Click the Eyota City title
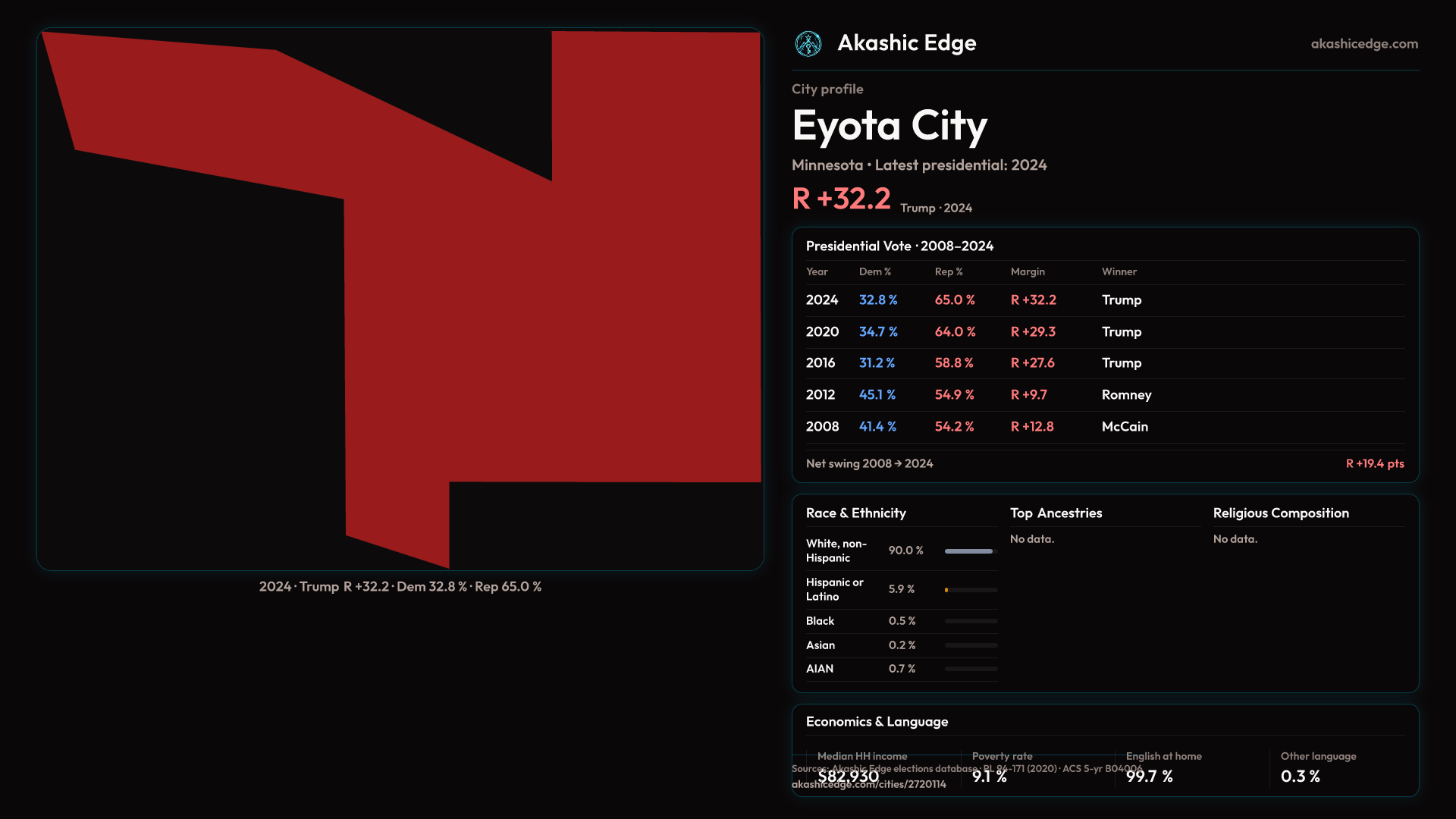The width and height of the screenshot is (1456, 819). point(889,125)
